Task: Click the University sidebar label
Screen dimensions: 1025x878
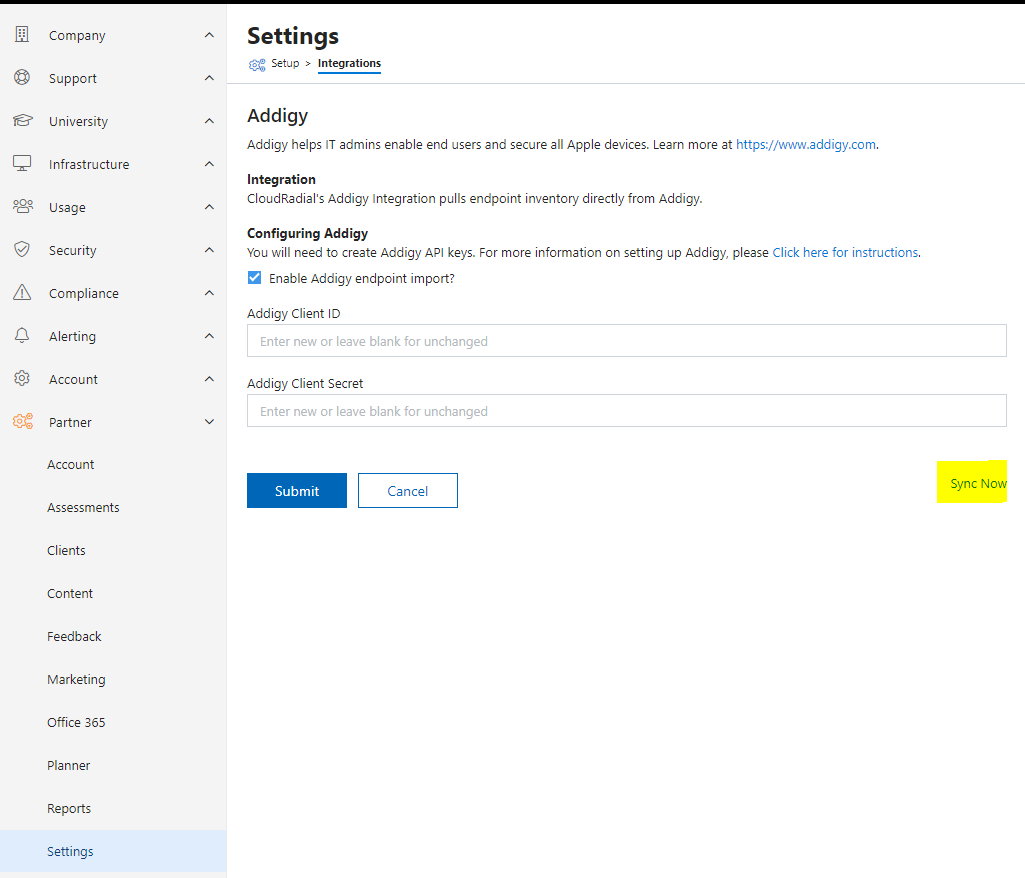Action: coord(78,122)
